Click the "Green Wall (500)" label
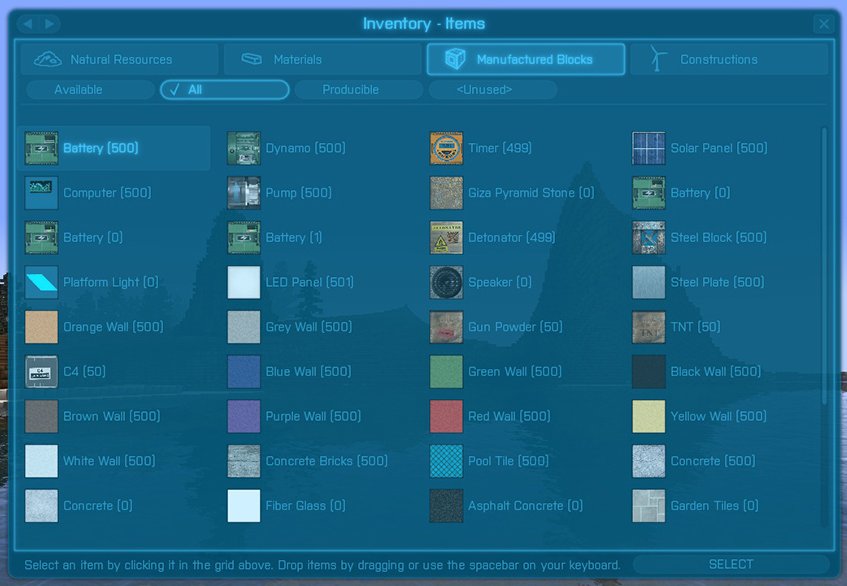The image size is (847, 586). point(515,372)
